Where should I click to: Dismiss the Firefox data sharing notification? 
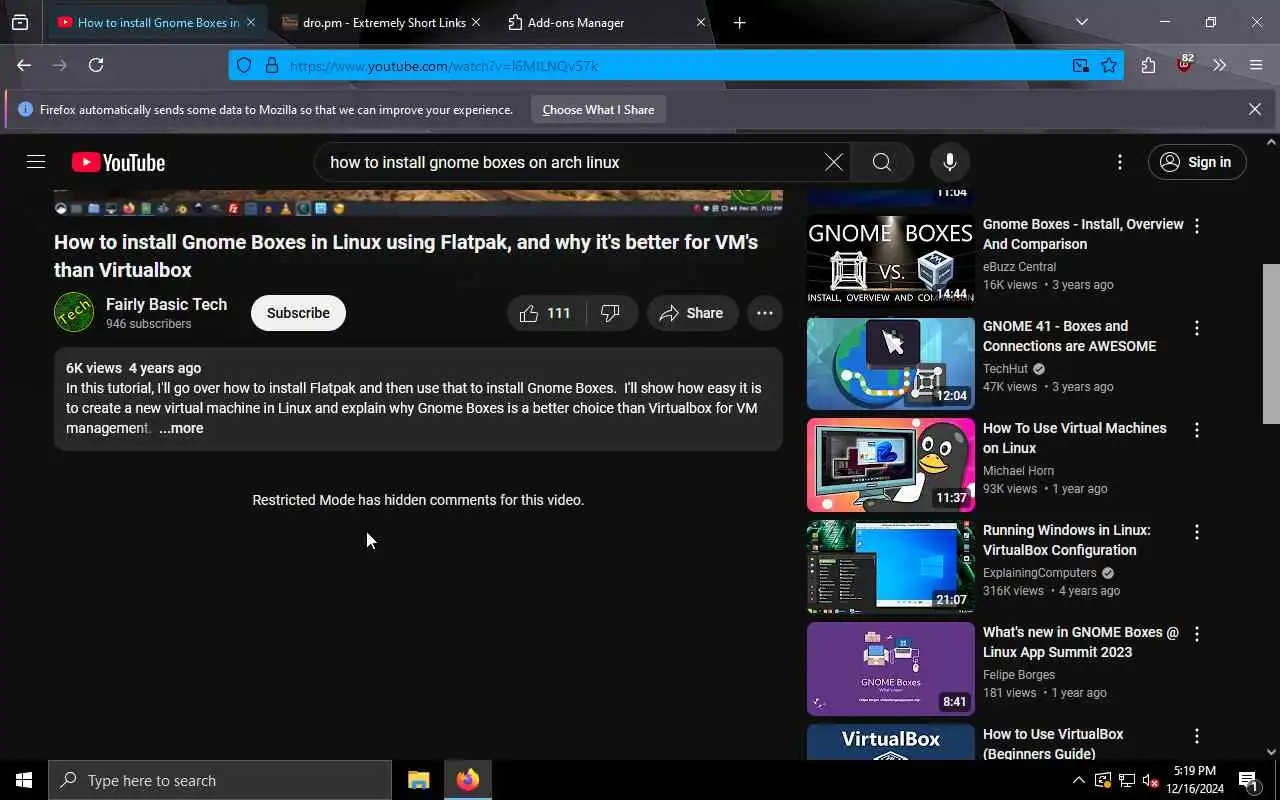(x=1255, y=109)
